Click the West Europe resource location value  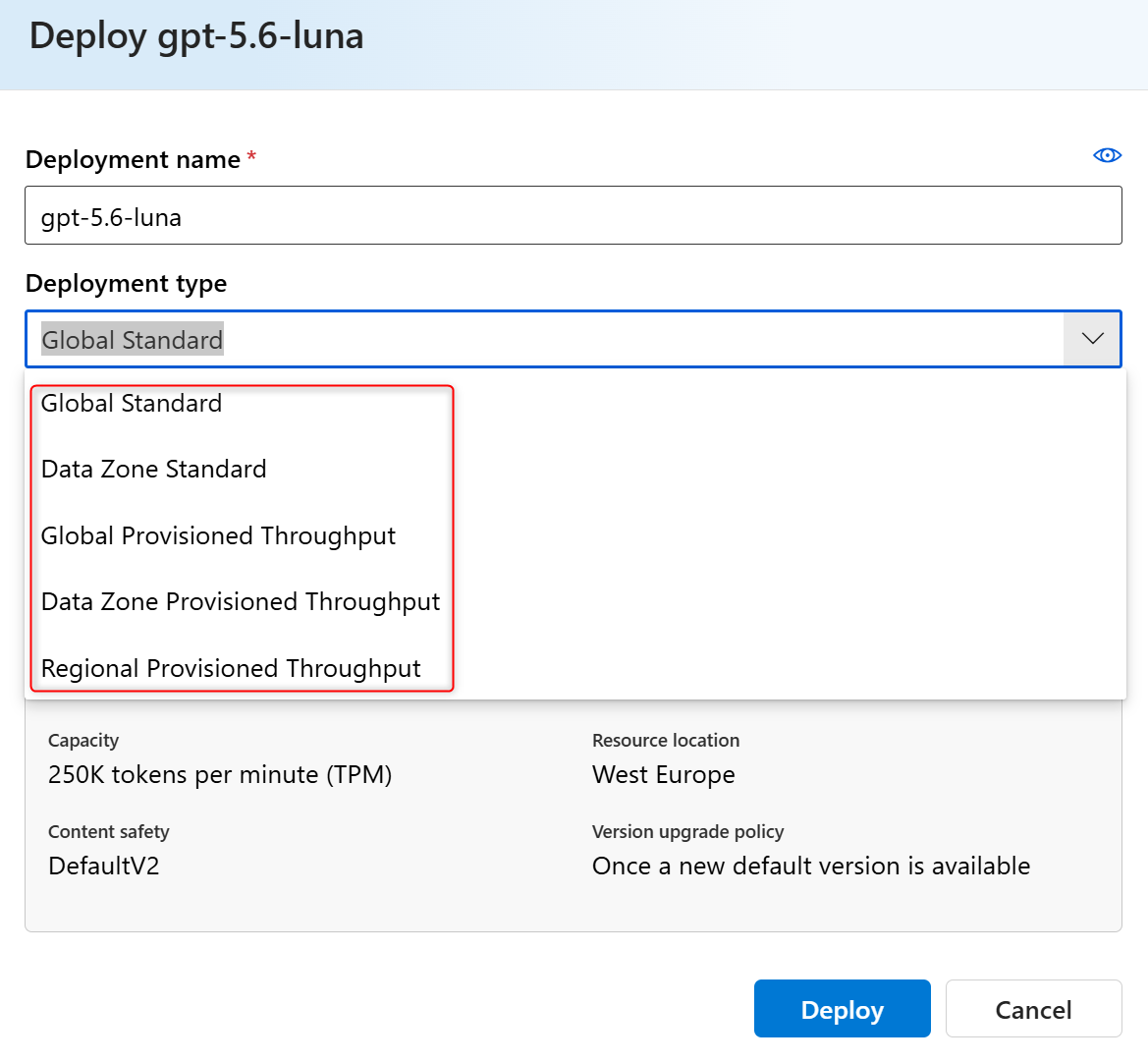663,774
